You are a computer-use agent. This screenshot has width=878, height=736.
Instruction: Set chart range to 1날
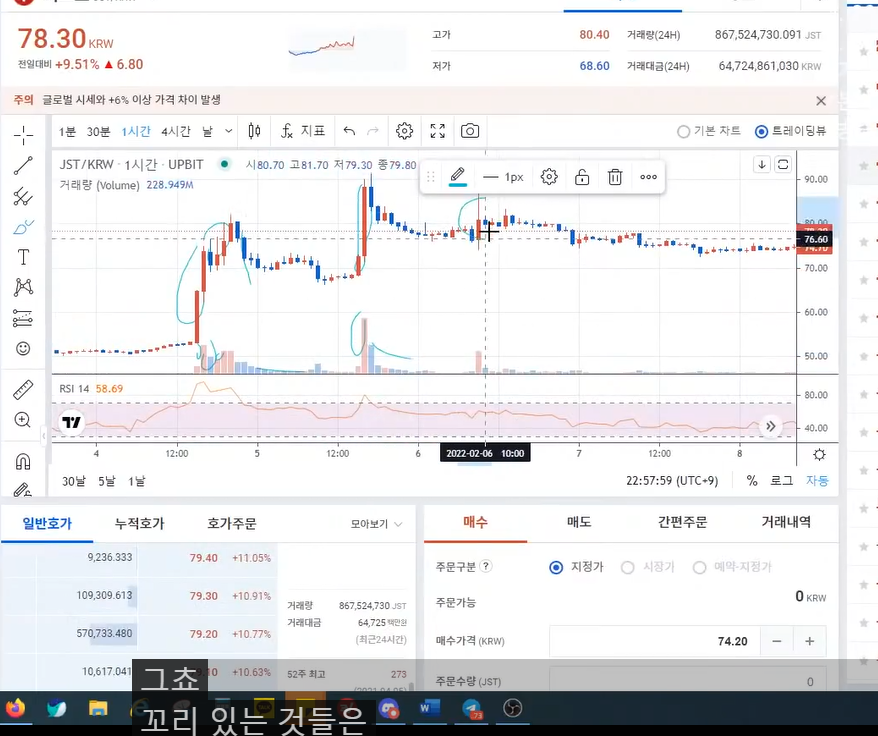pos(137,481)
